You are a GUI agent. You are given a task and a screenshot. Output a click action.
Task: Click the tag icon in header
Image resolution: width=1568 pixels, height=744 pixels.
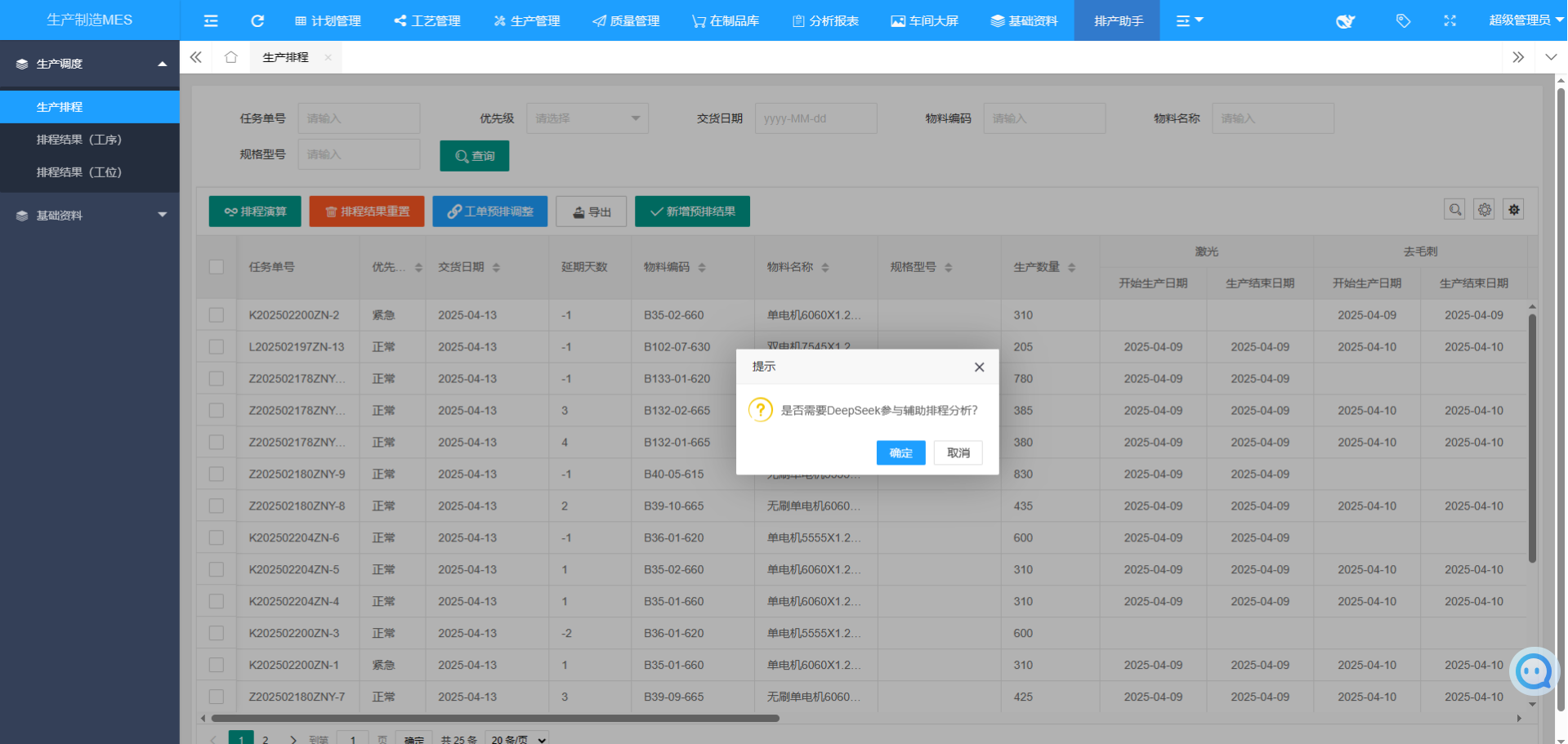pos(1403,20)
